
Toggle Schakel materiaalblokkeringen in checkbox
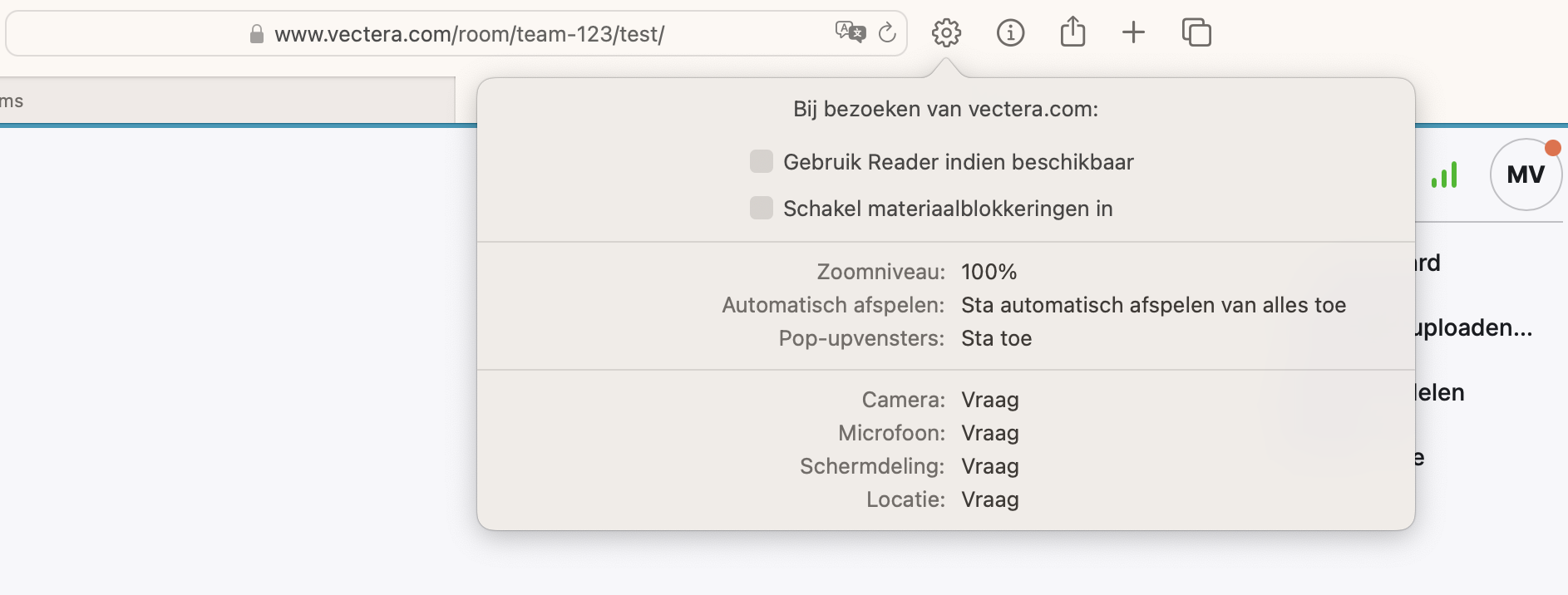pos(762,208)
